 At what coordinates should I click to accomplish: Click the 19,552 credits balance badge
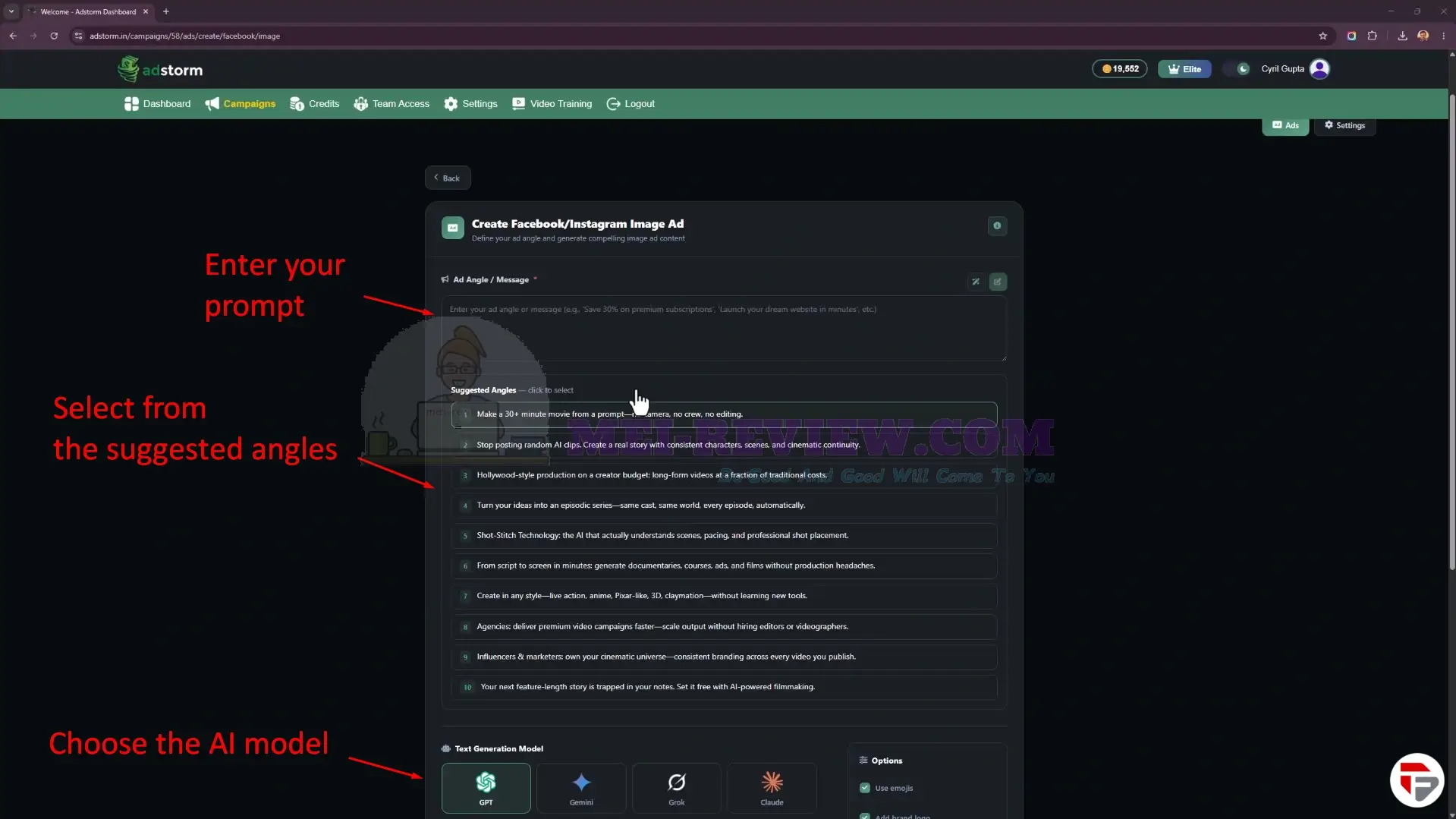point(1120,69)
